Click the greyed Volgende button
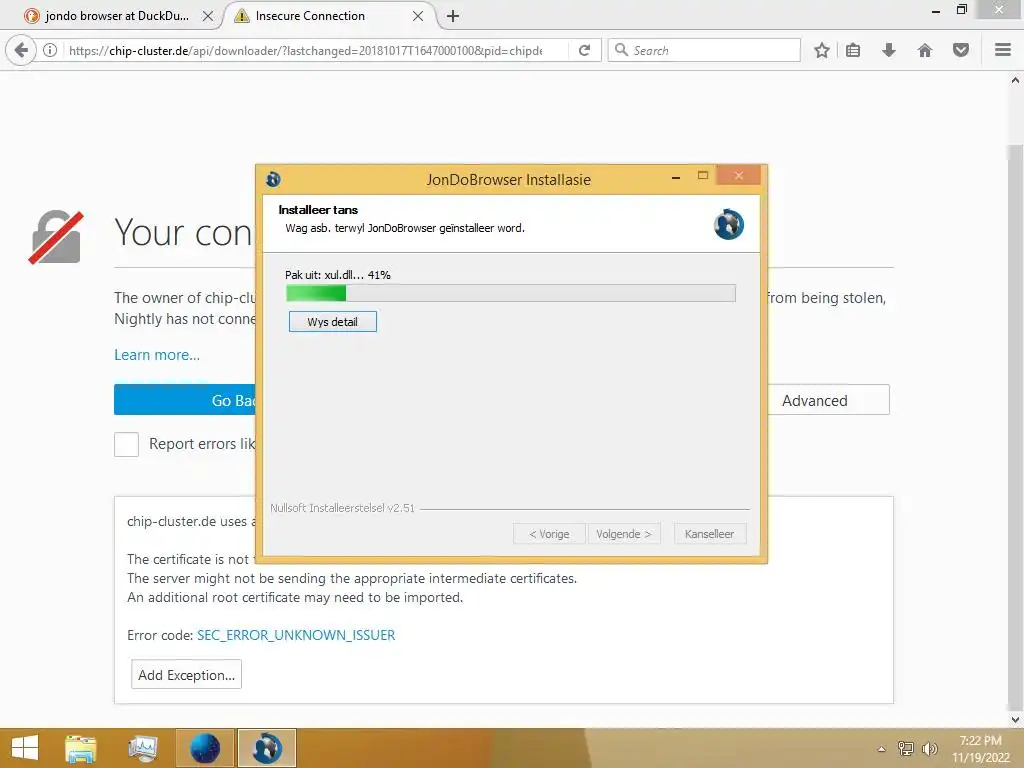 pos(624,534)
